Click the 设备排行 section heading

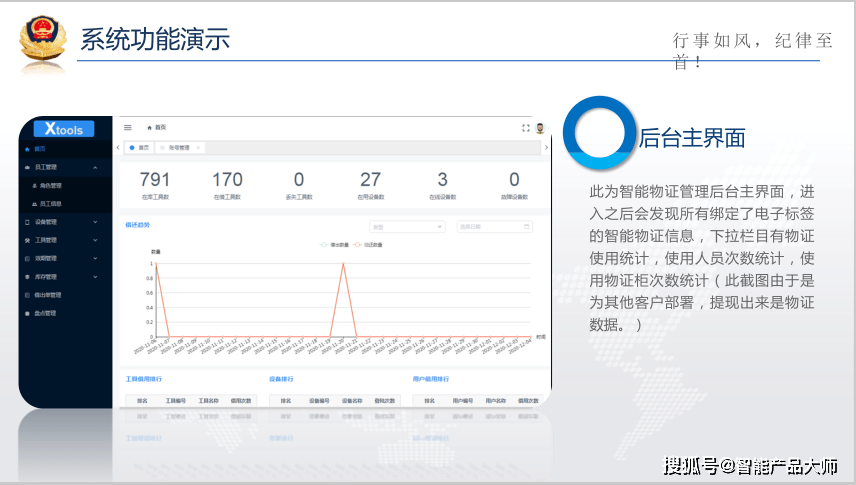tap(281, 379)
